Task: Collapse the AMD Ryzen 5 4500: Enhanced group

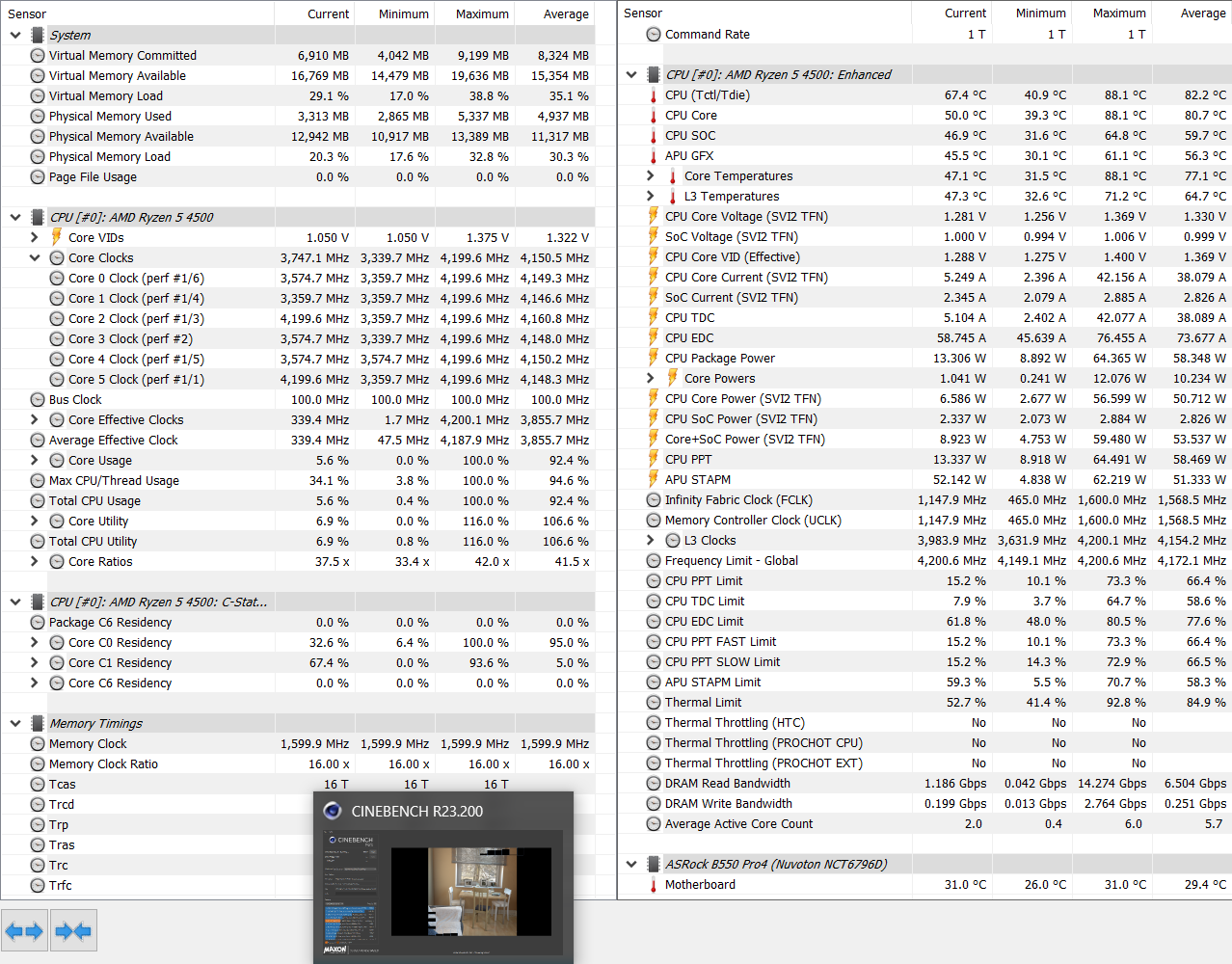Action: pos(631,74)
